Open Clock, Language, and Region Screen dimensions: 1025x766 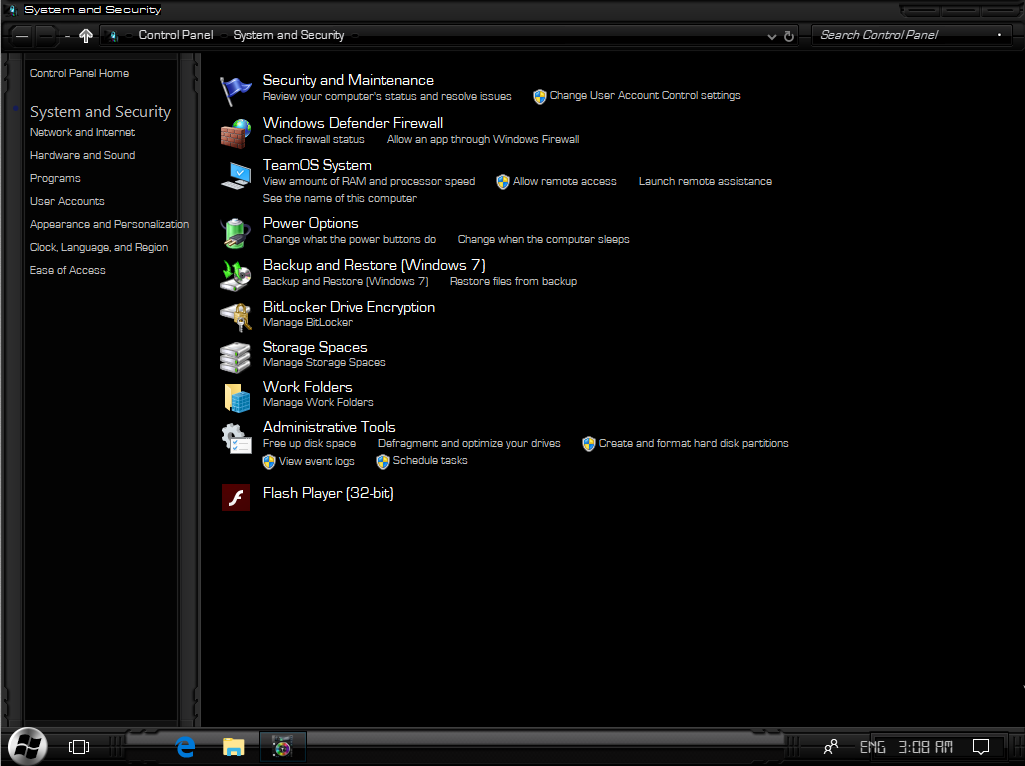[x=99, y=247]
